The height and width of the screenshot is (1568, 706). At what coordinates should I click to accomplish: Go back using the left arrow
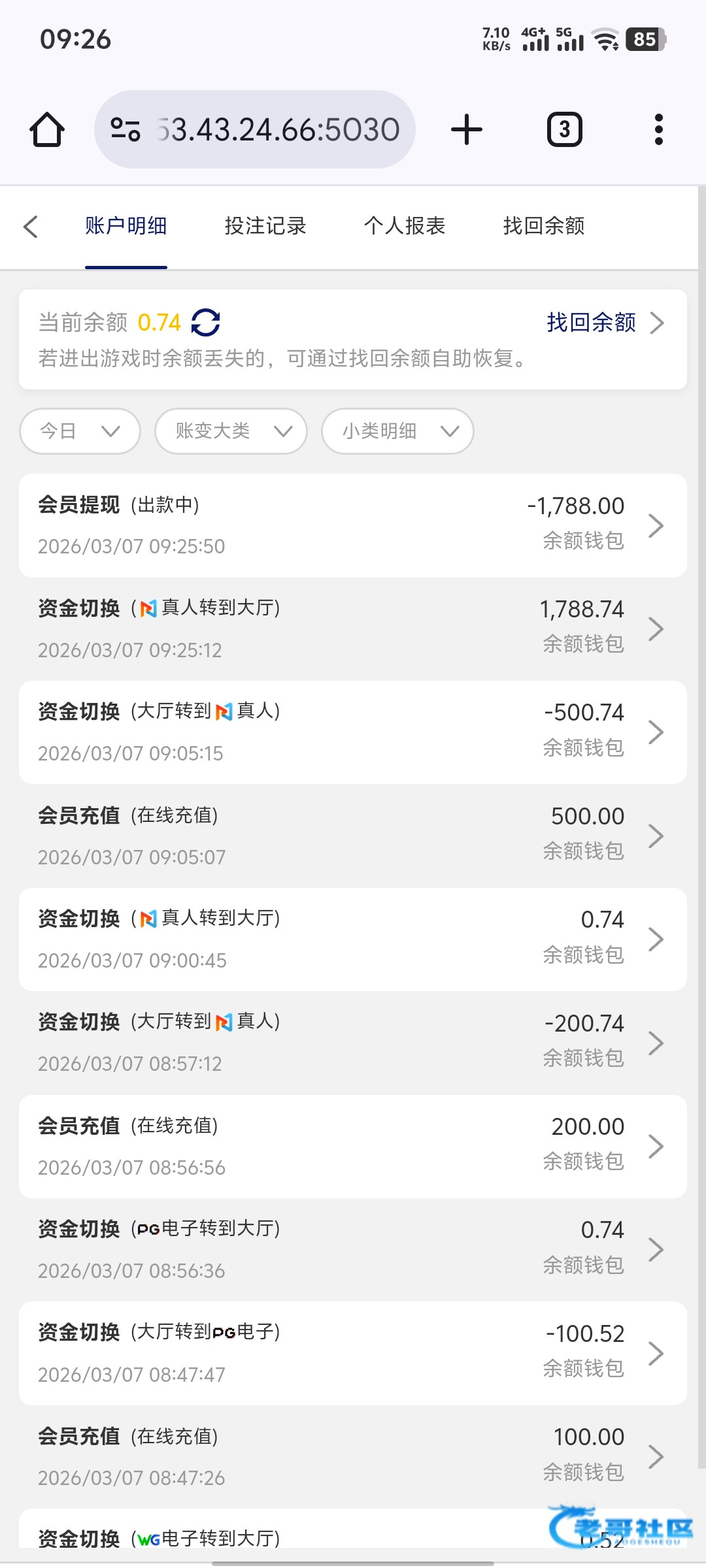tap(31, 227)
